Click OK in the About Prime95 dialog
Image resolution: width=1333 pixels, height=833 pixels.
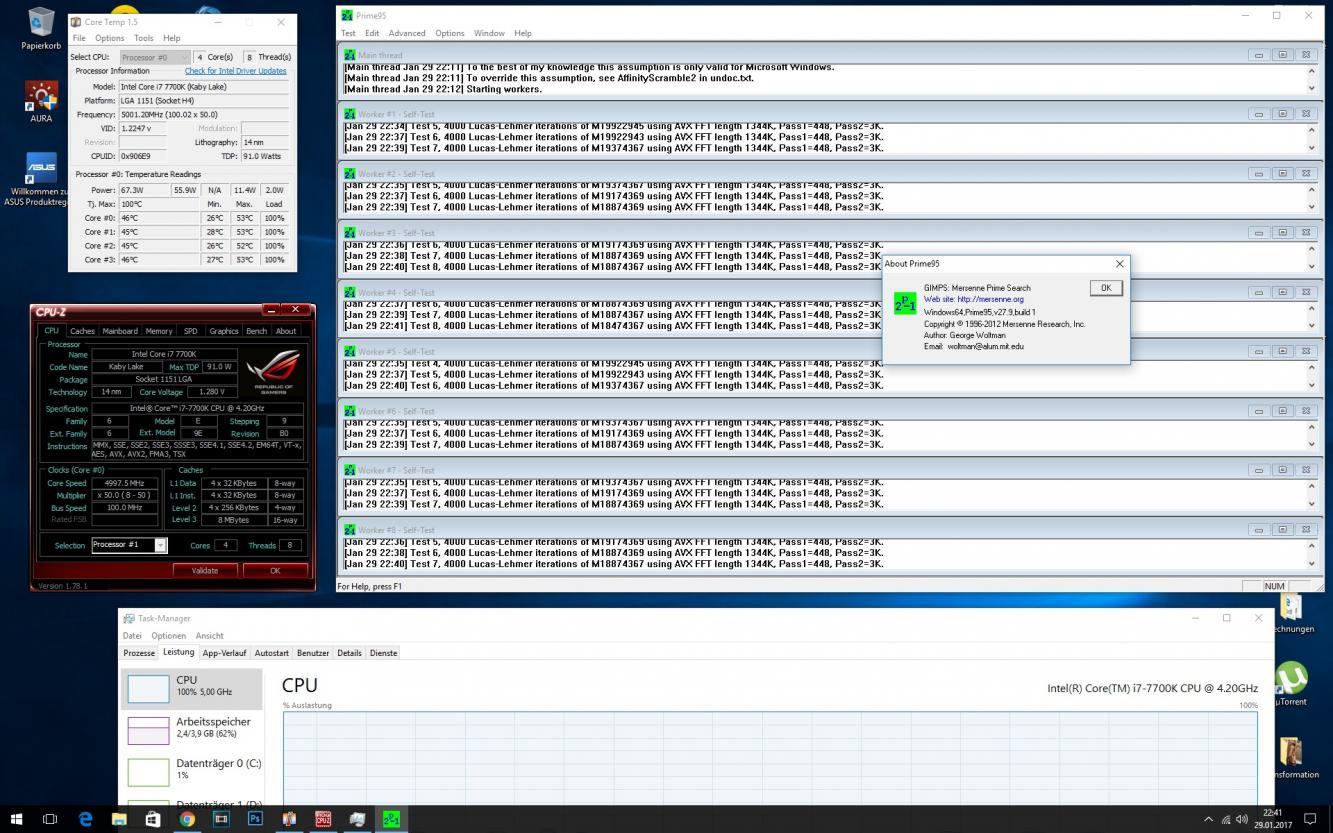[1106, 288]
